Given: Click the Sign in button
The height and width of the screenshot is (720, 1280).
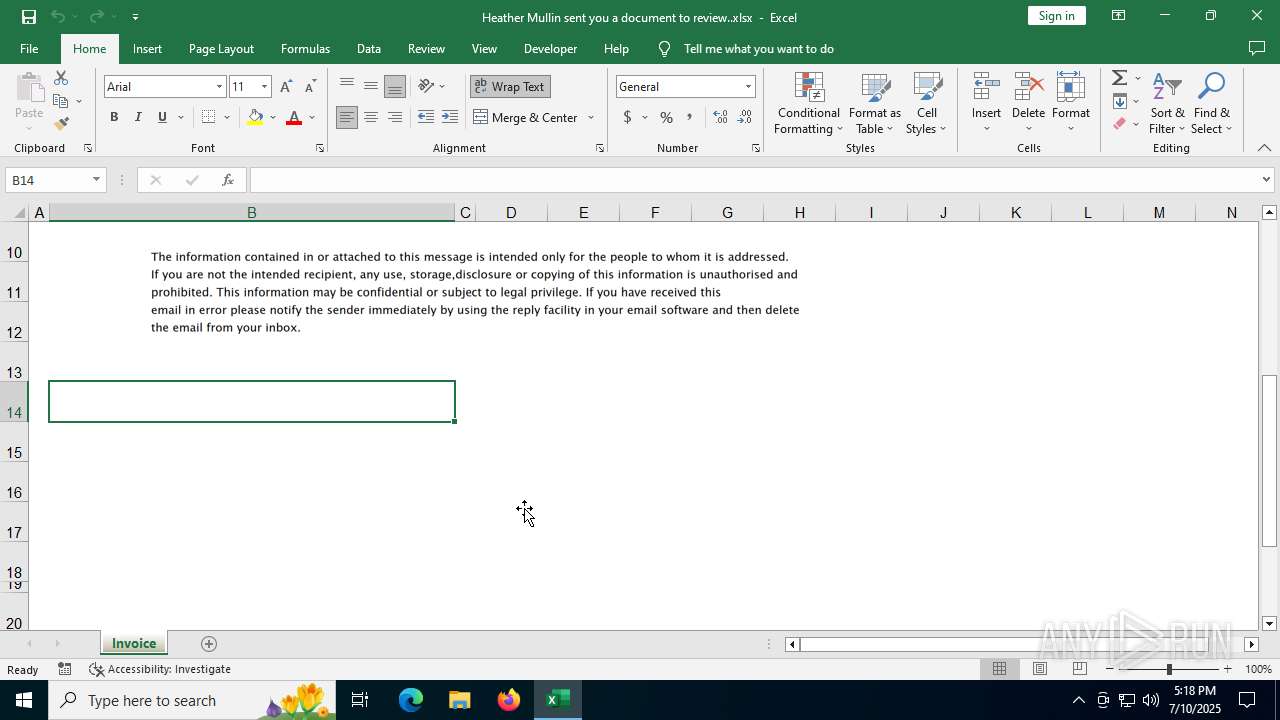Looking at the screenshot, I should [x=1056, y=16].
